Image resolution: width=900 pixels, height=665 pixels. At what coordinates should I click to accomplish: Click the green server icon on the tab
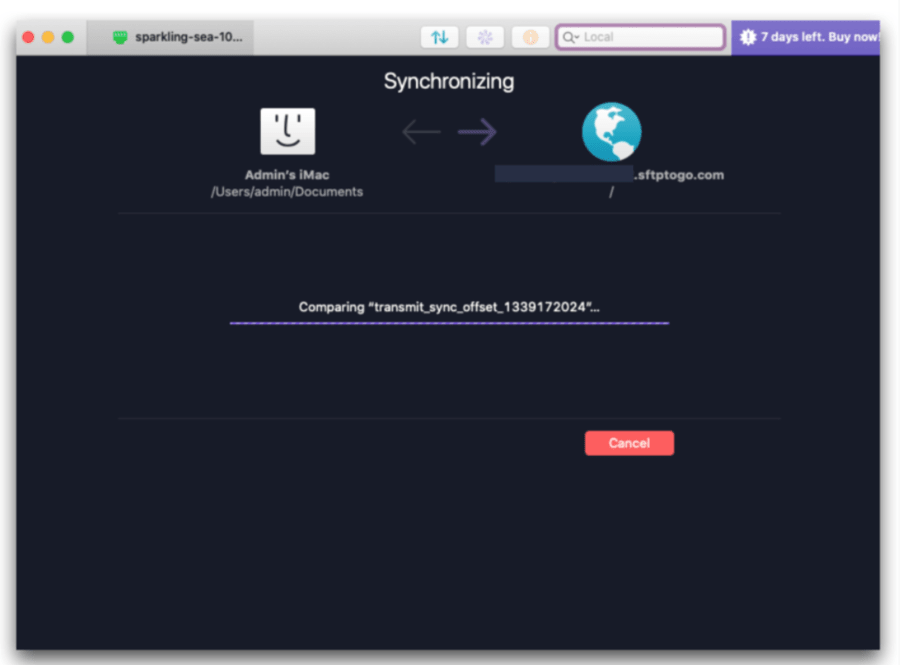120,36
